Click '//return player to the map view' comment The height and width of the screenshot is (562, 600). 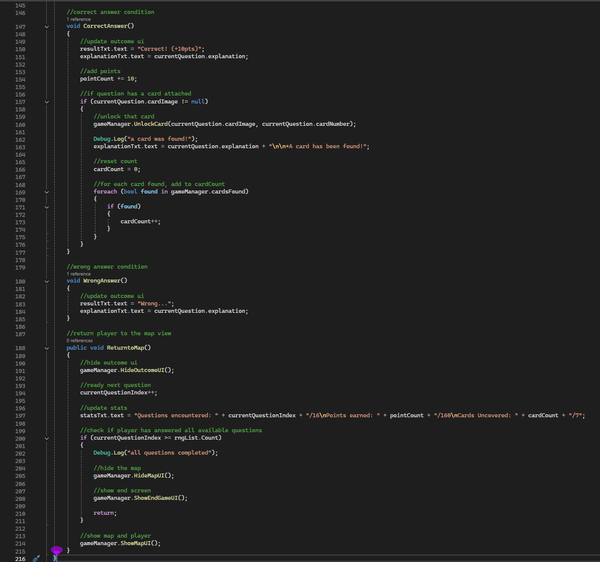119,334
